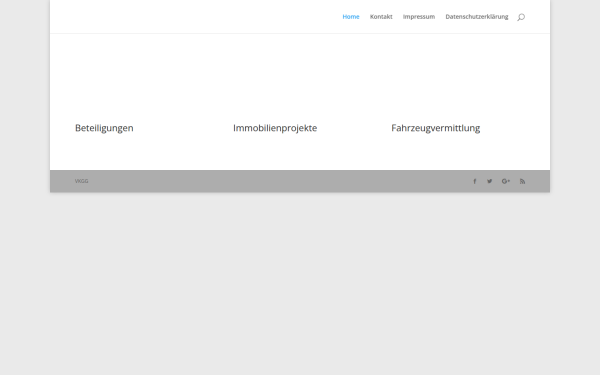The width and height of the screenshot is (600, 375).
Task: Select the Beteiligungen heading
Action: tap(104, 128)
